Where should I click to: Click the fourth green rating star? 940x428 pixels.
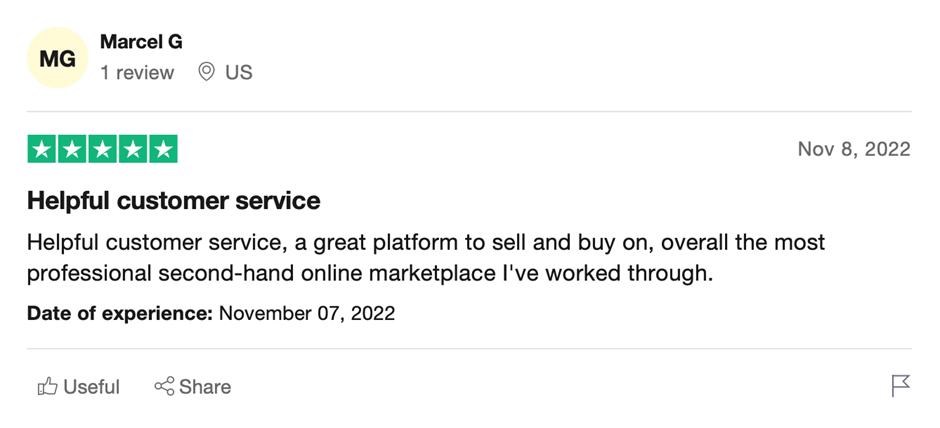[132, 149]
